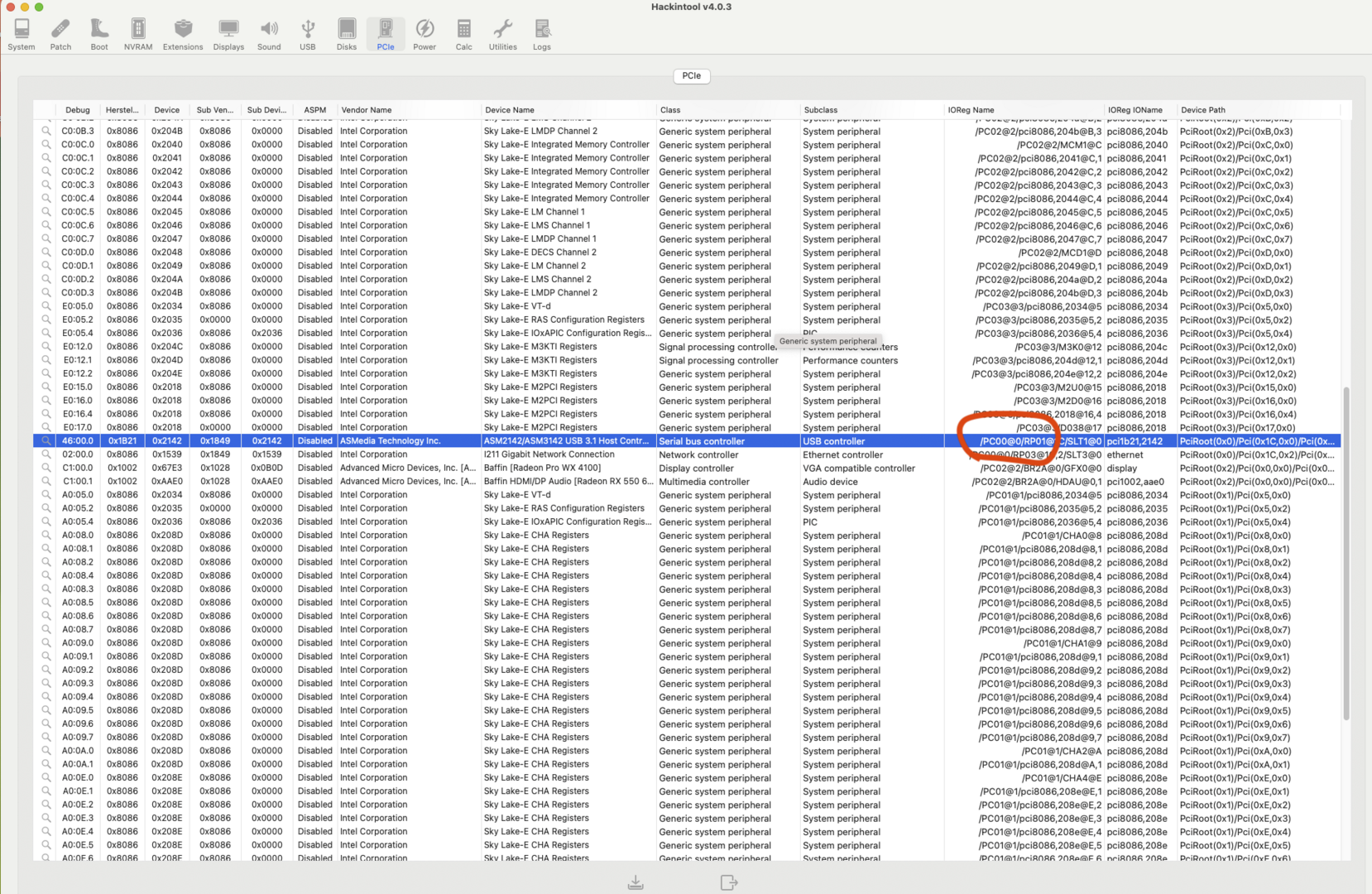Select the PCIe tab above the table
This screenshot has width=1372, height=894.
(692, 76)
